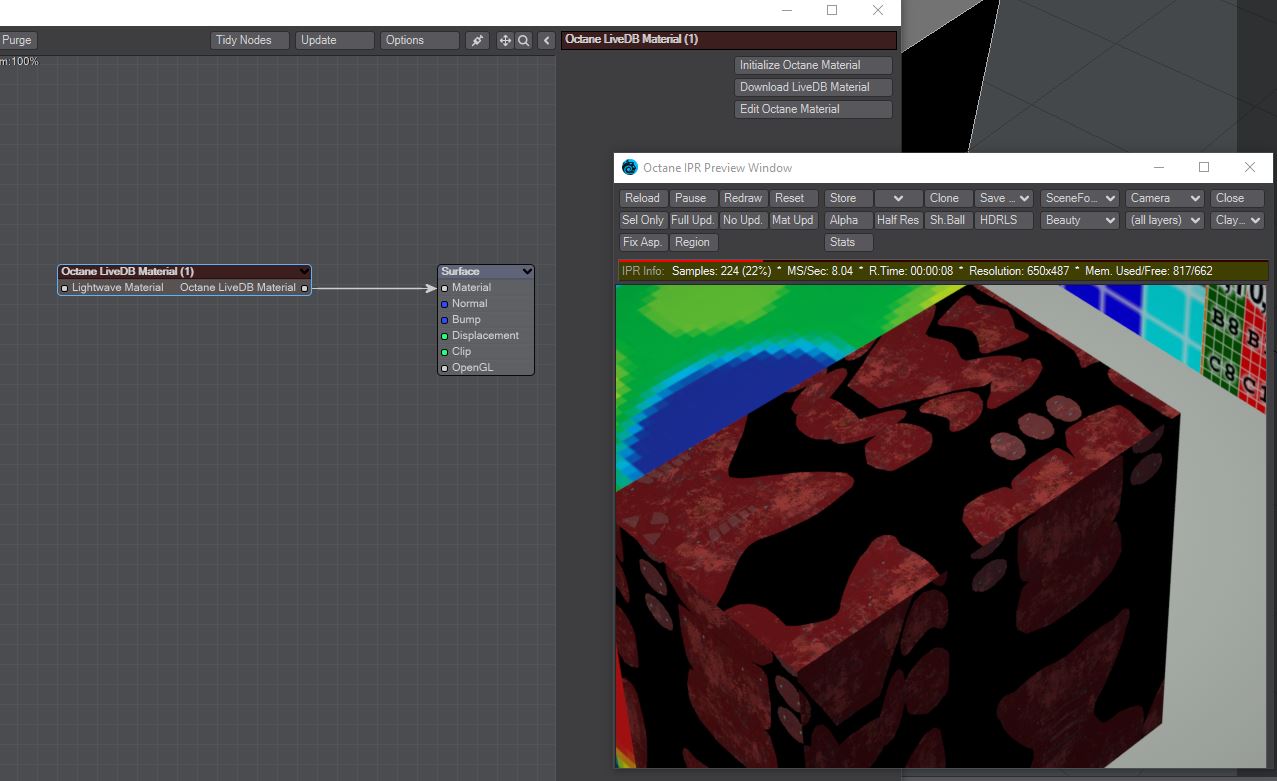This screenshot has height=781, width=1277.
Task: Select the Octane LiveDB Material (1) node title
Action: pyautogui.click(x=128, y=271)
